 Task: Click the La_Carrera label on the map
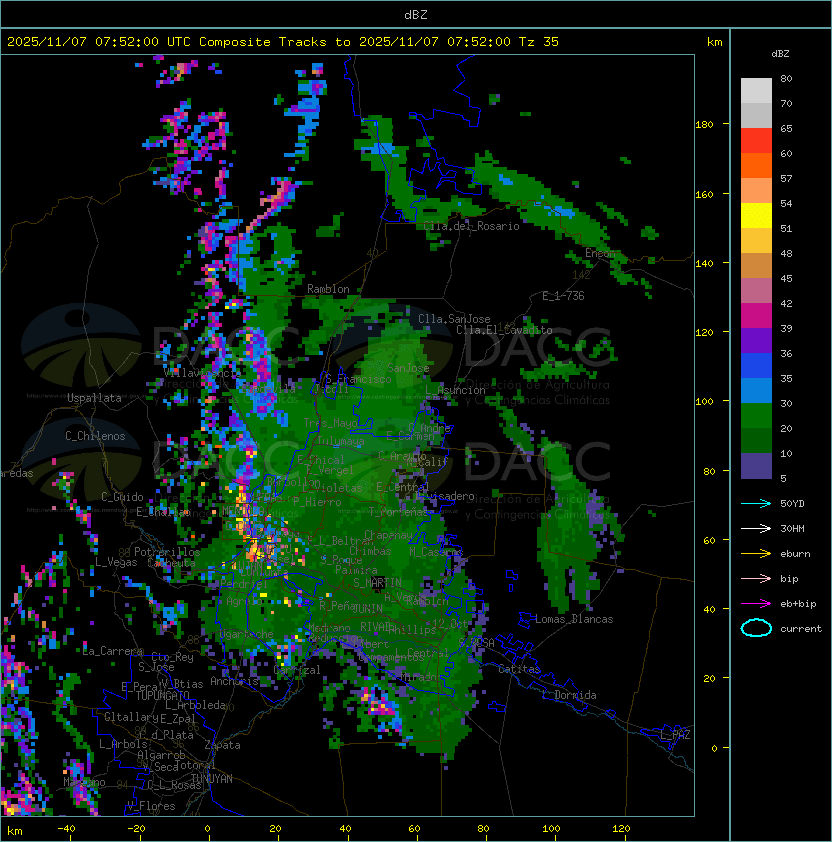(x=113, y=651)
